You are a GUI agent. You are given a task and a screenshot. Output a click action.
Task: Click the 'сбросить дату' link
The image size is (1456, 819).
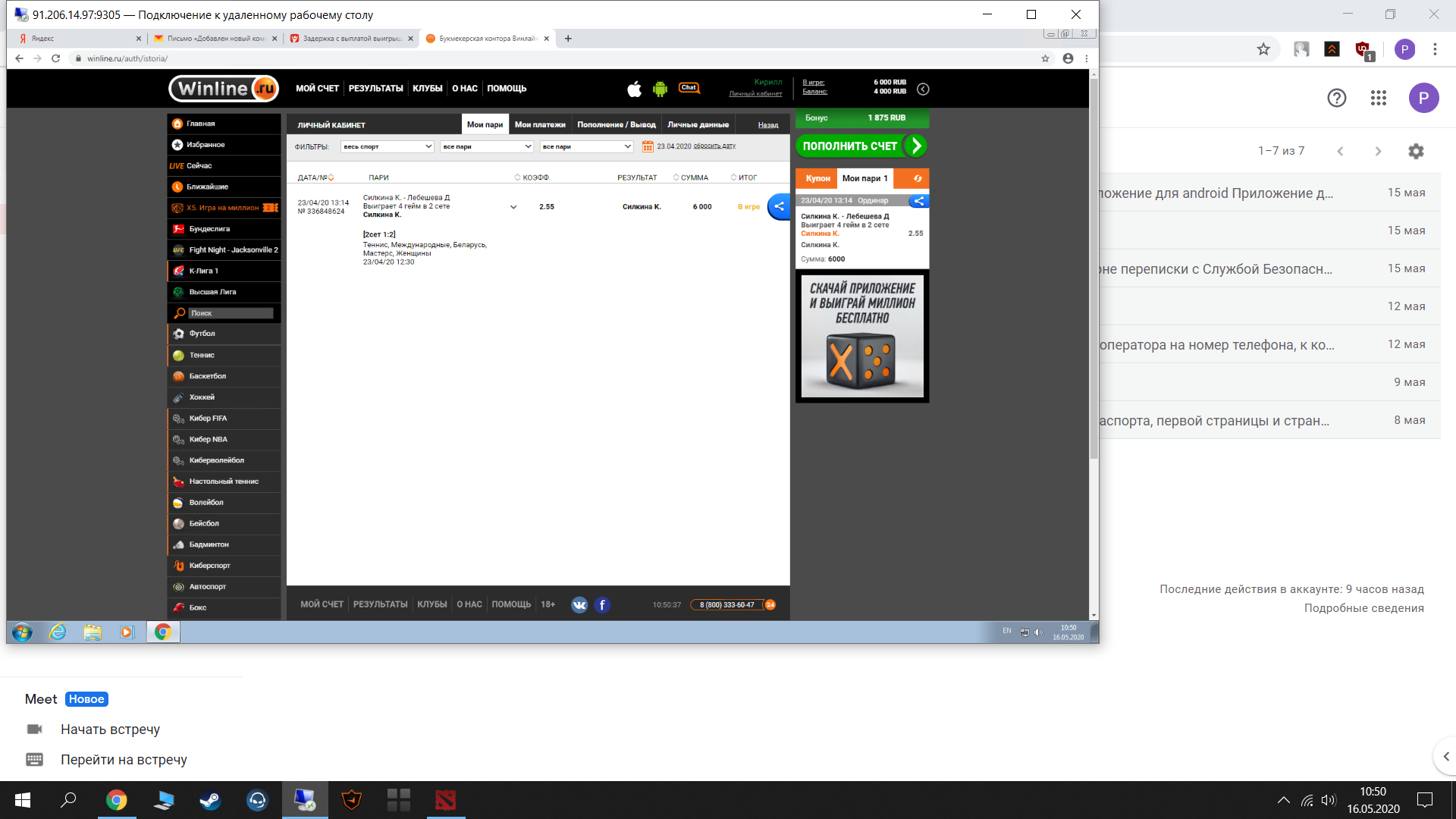714,146
